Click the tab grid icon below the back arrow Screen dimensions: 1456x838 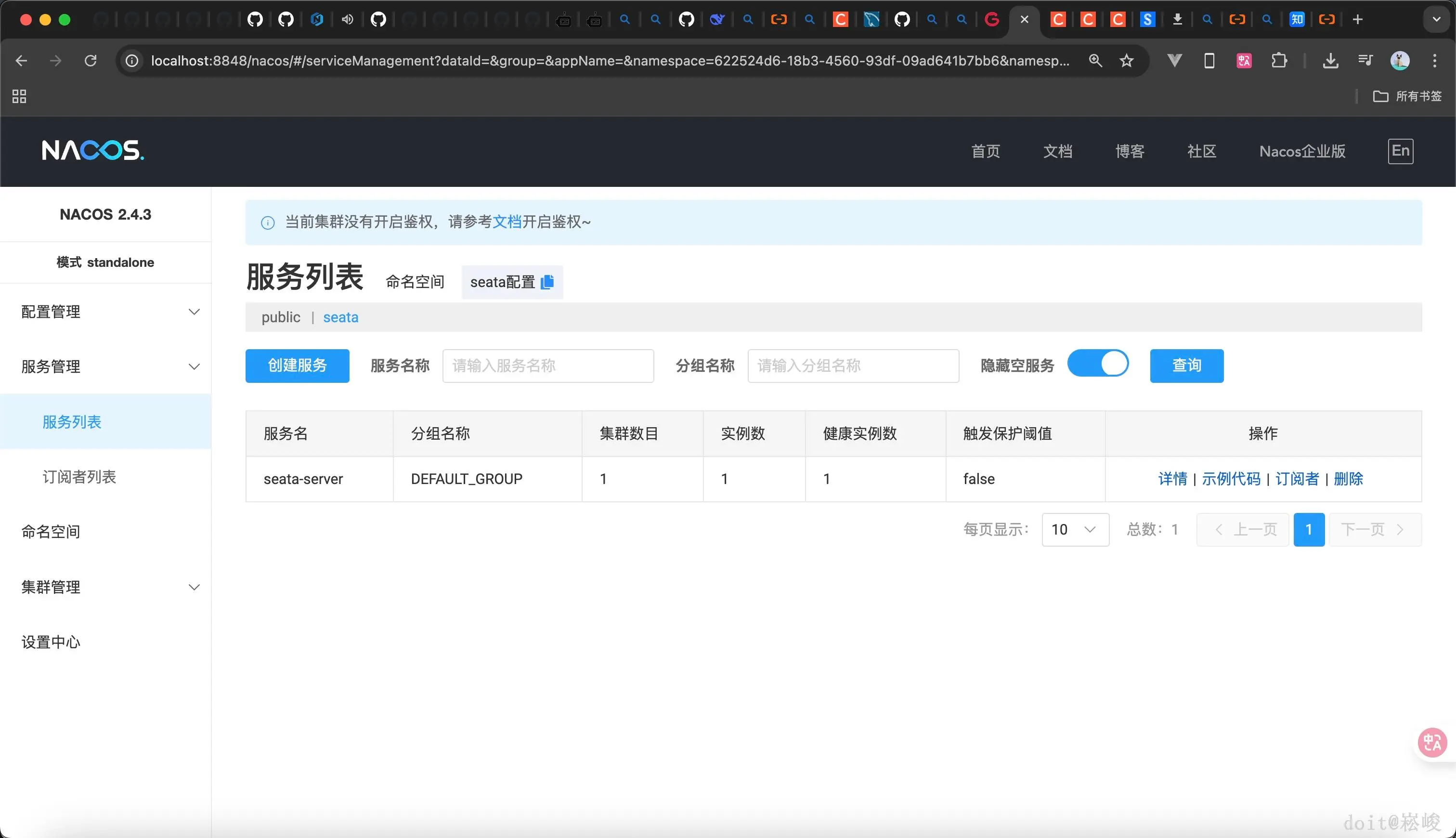[18, 96]
